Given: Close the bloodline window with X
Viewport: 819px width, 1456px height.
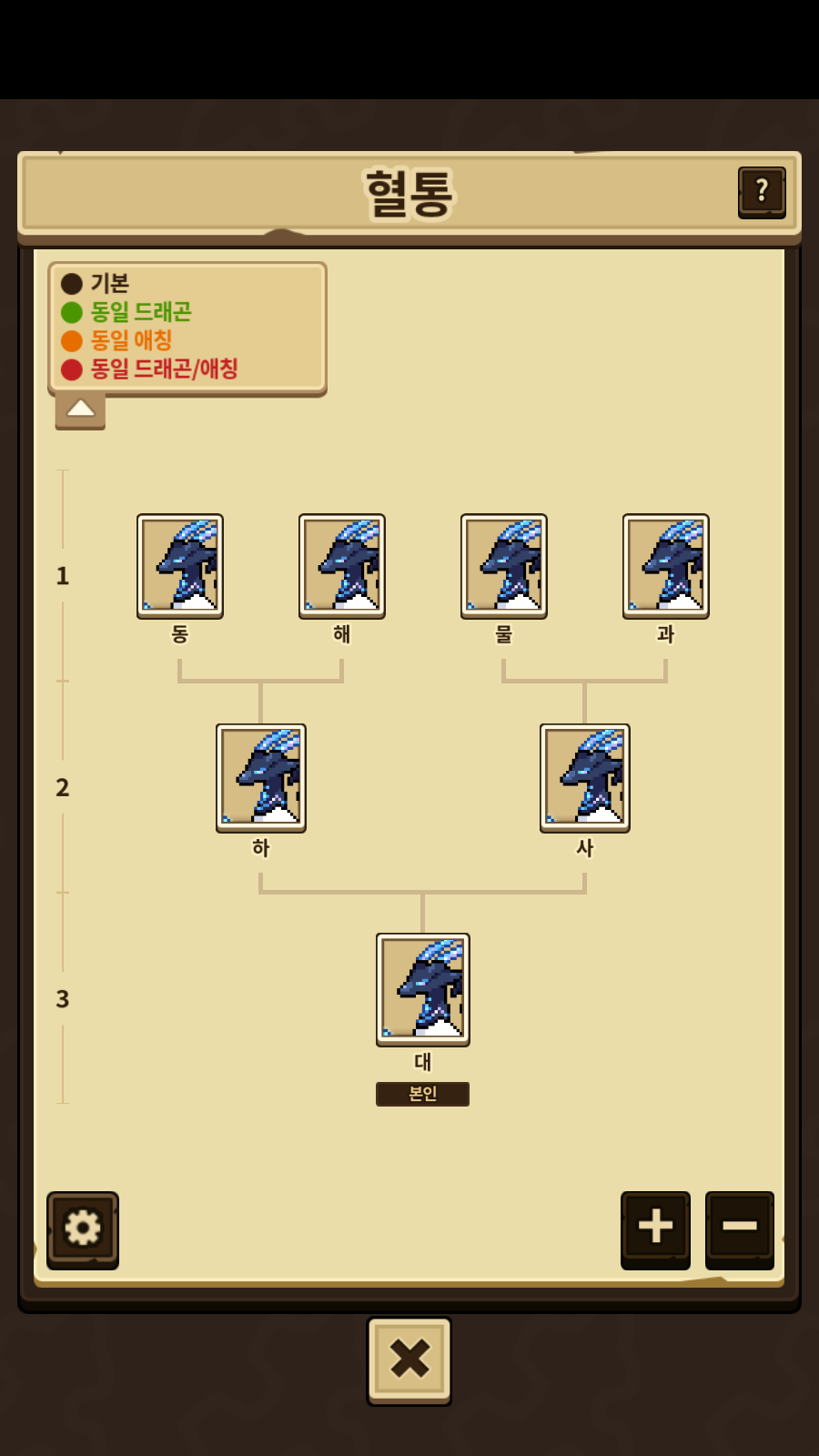Looking at the screenshot, I should [409, 1360].
